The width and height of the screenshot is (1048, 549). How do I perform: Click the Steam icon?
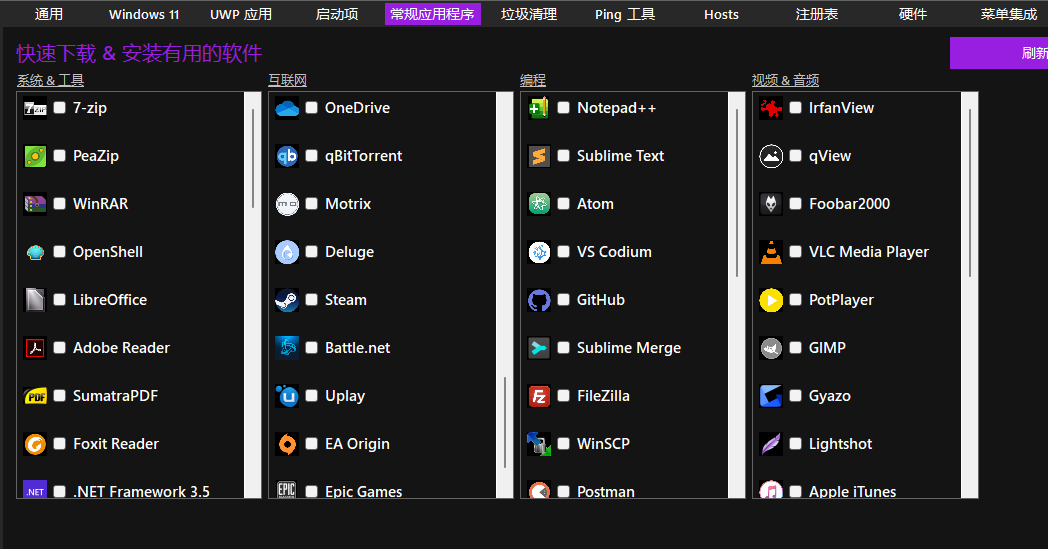287,300
